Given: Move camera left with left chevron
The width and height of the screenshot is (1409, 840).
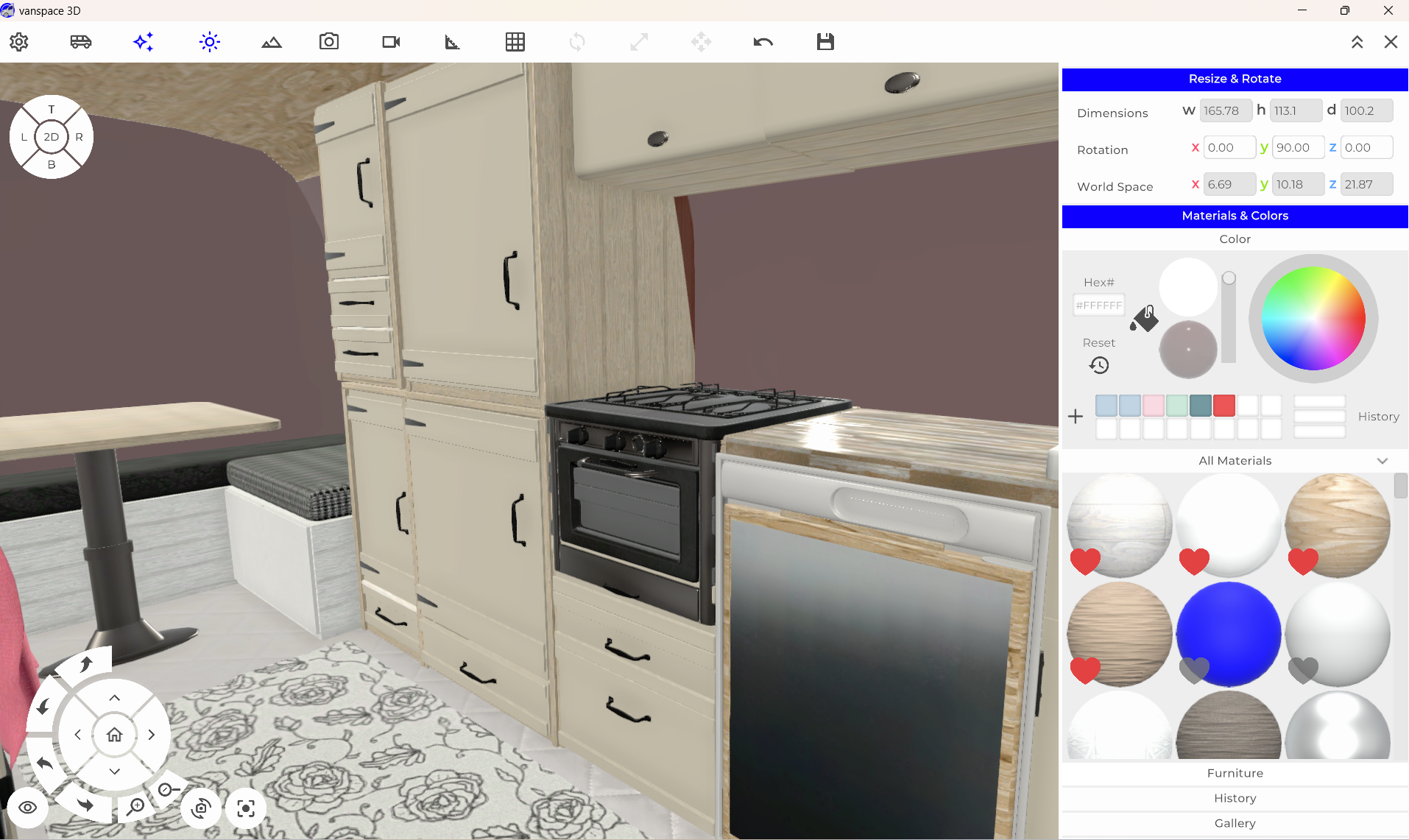Looking at the screenshot, I should (78, 734).
